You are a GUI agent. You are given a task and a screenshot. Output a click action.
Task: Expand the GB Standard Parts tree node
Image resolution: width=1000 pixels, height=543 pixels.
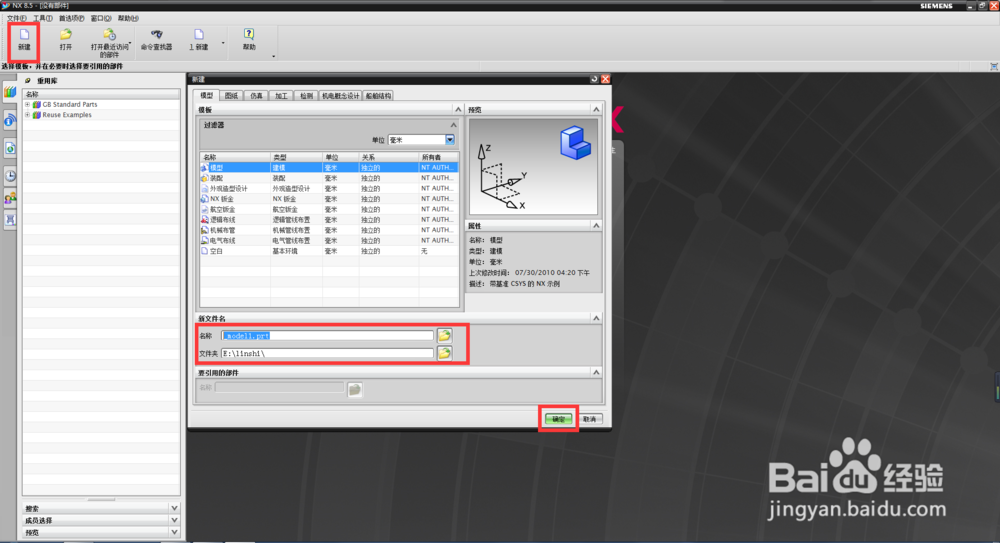click(27, 104)
